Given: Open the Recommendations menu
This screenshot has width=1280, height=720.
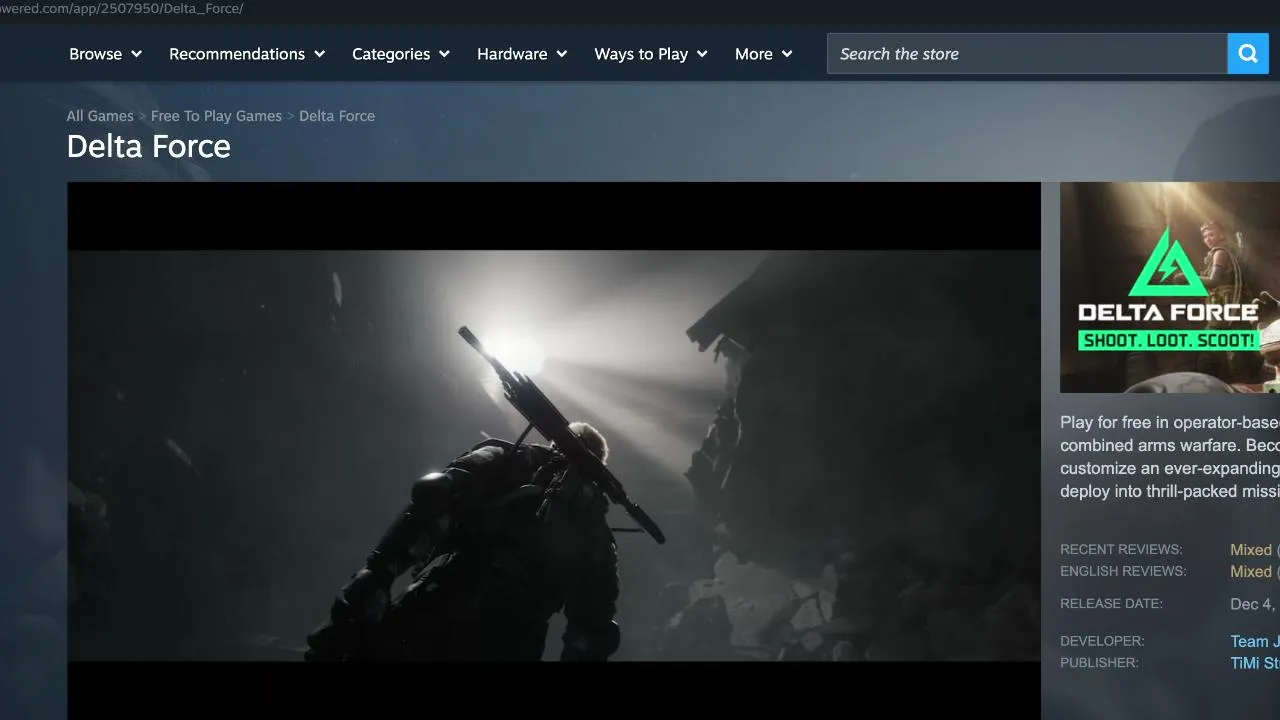Looking at the screenshot, I should [x=247, y=54].
